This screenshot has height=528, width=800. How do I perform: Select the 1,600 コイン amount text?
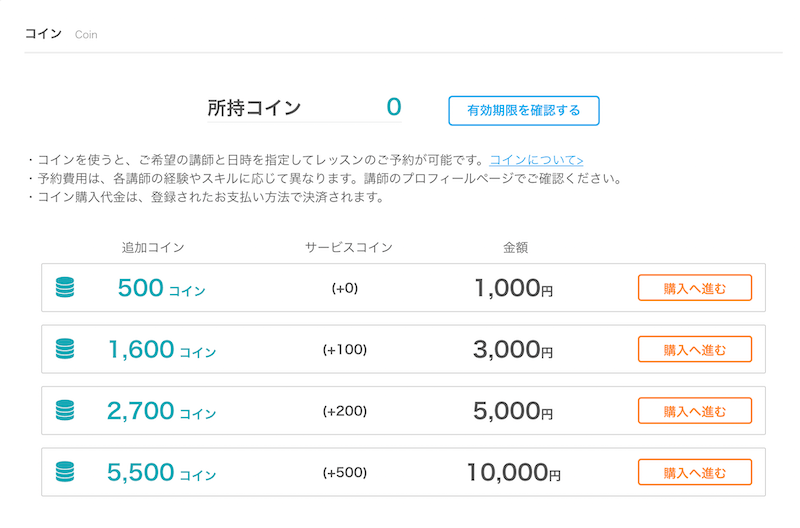tap(162, 350)
